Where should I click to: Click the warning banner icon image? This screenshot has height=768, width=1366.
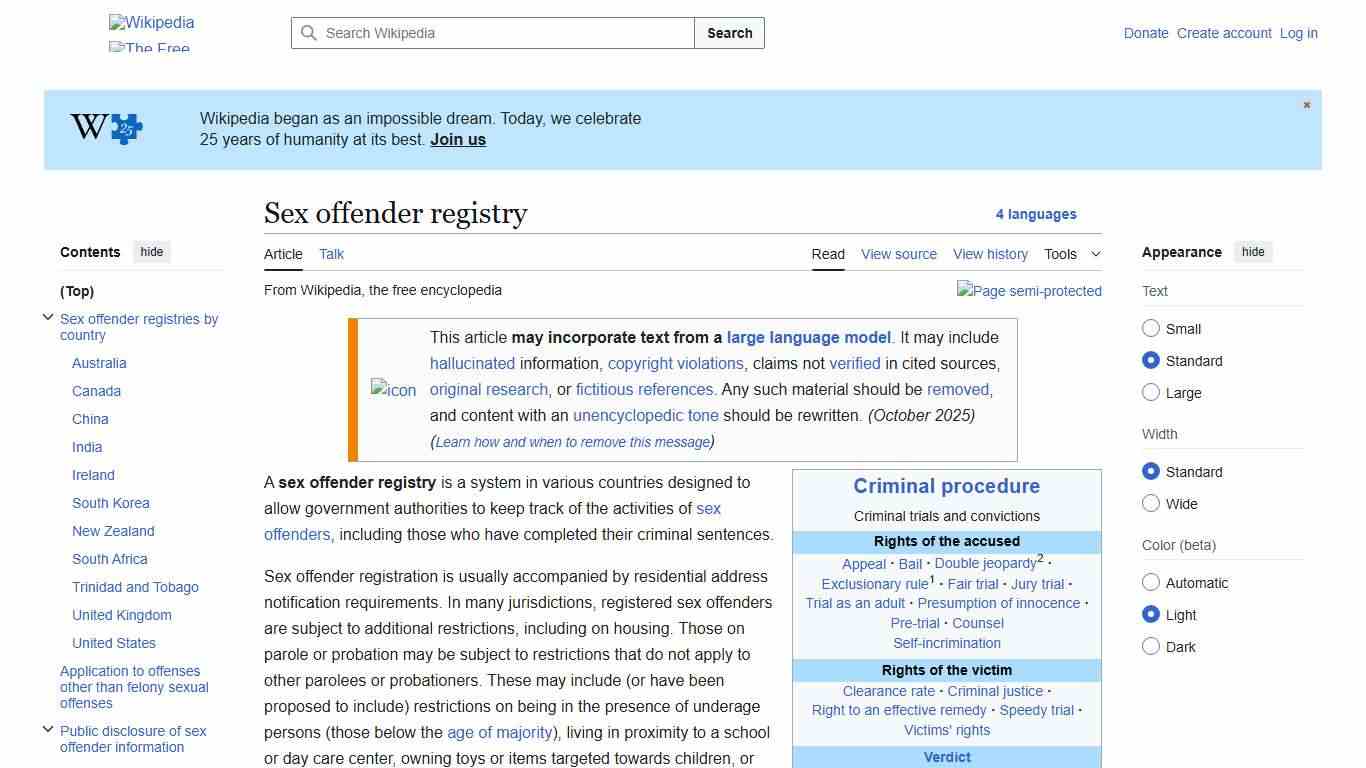[393, 390]
